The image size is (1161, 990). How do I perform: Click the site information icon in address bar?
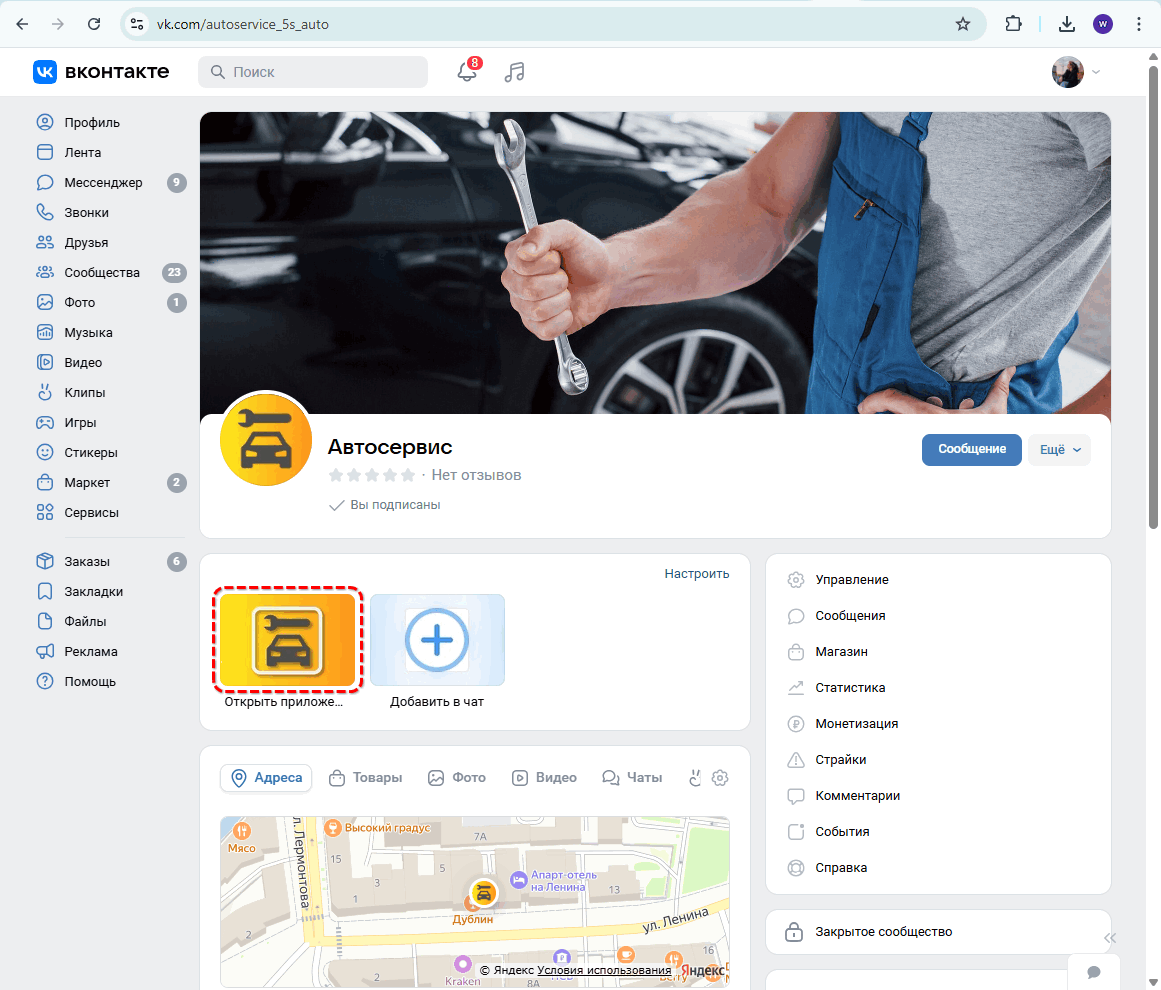pos(138,24)
